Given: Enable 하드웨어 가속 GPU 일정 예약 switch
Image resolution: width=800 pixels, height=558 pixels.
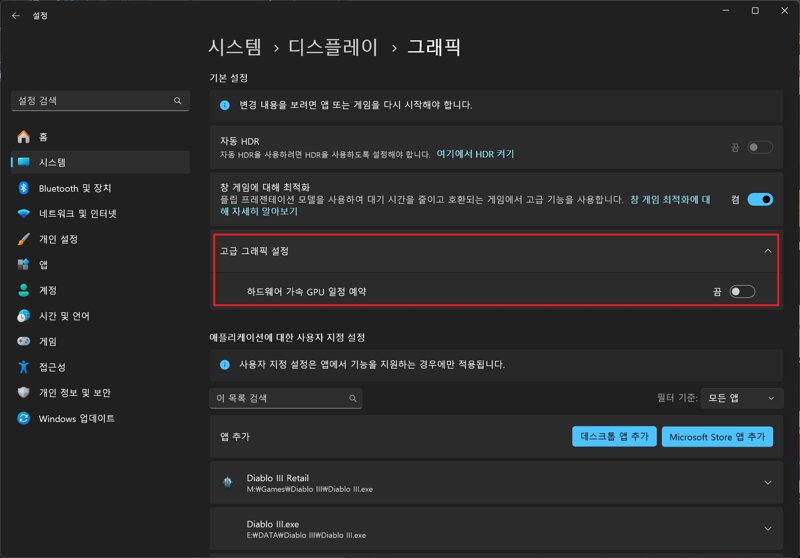Looking at the screenshot, I should 742,291.
